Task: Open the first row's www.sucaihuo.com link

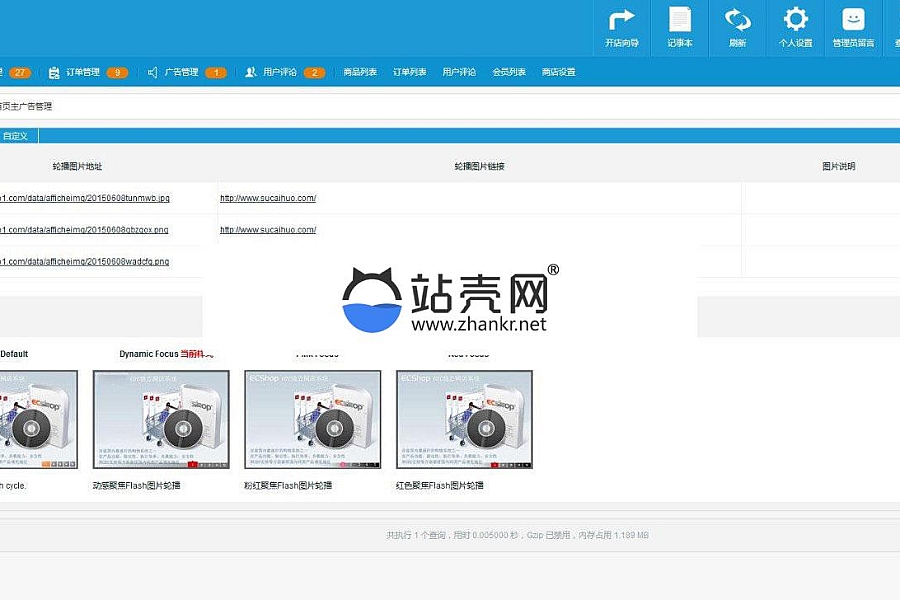Action: point(268,198)
